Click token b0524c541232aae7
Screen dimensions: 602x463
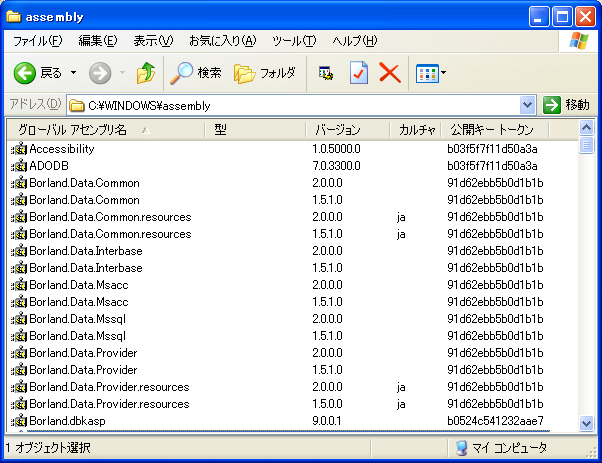pos(495,421)
